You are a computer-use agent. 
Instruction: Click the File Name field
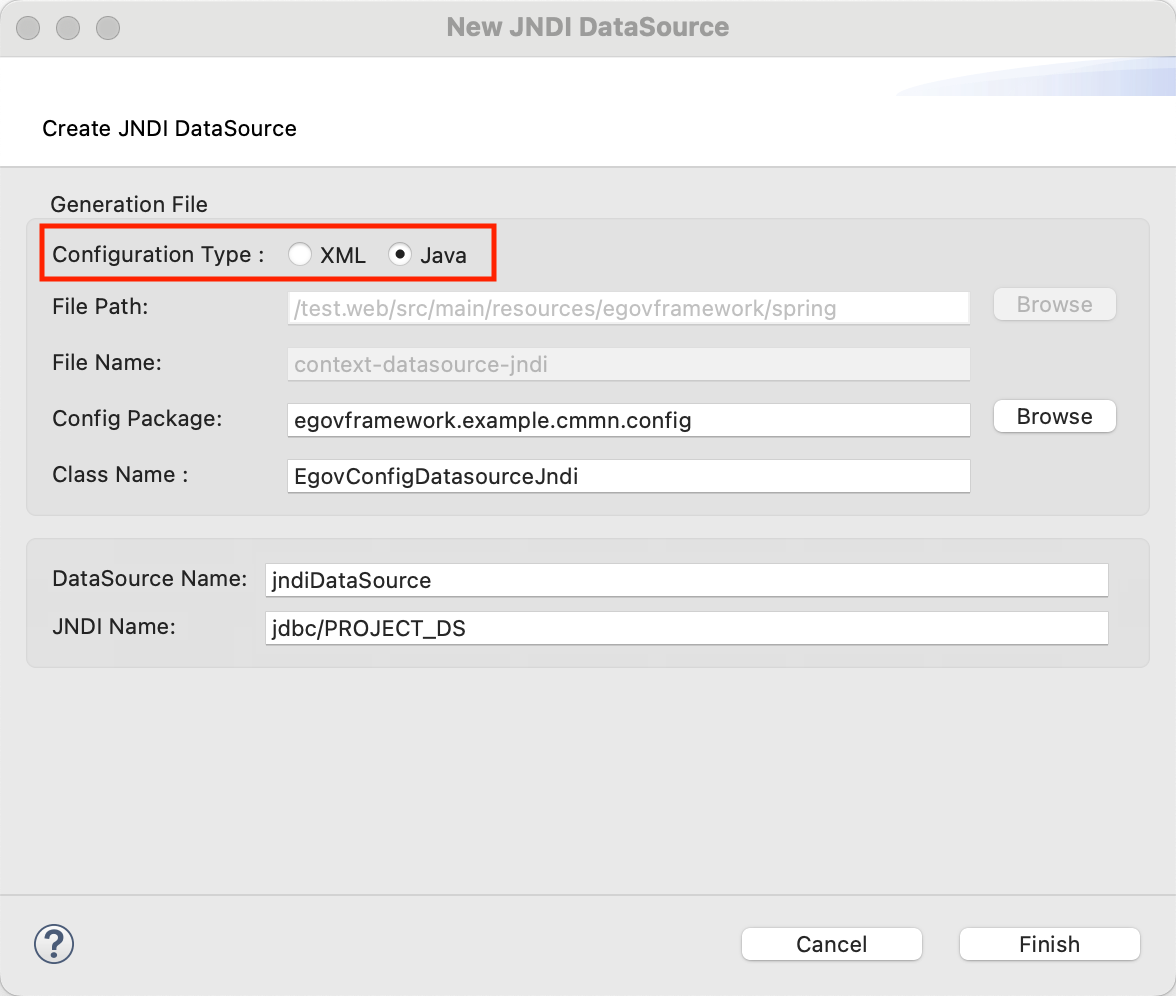(628, 364)
